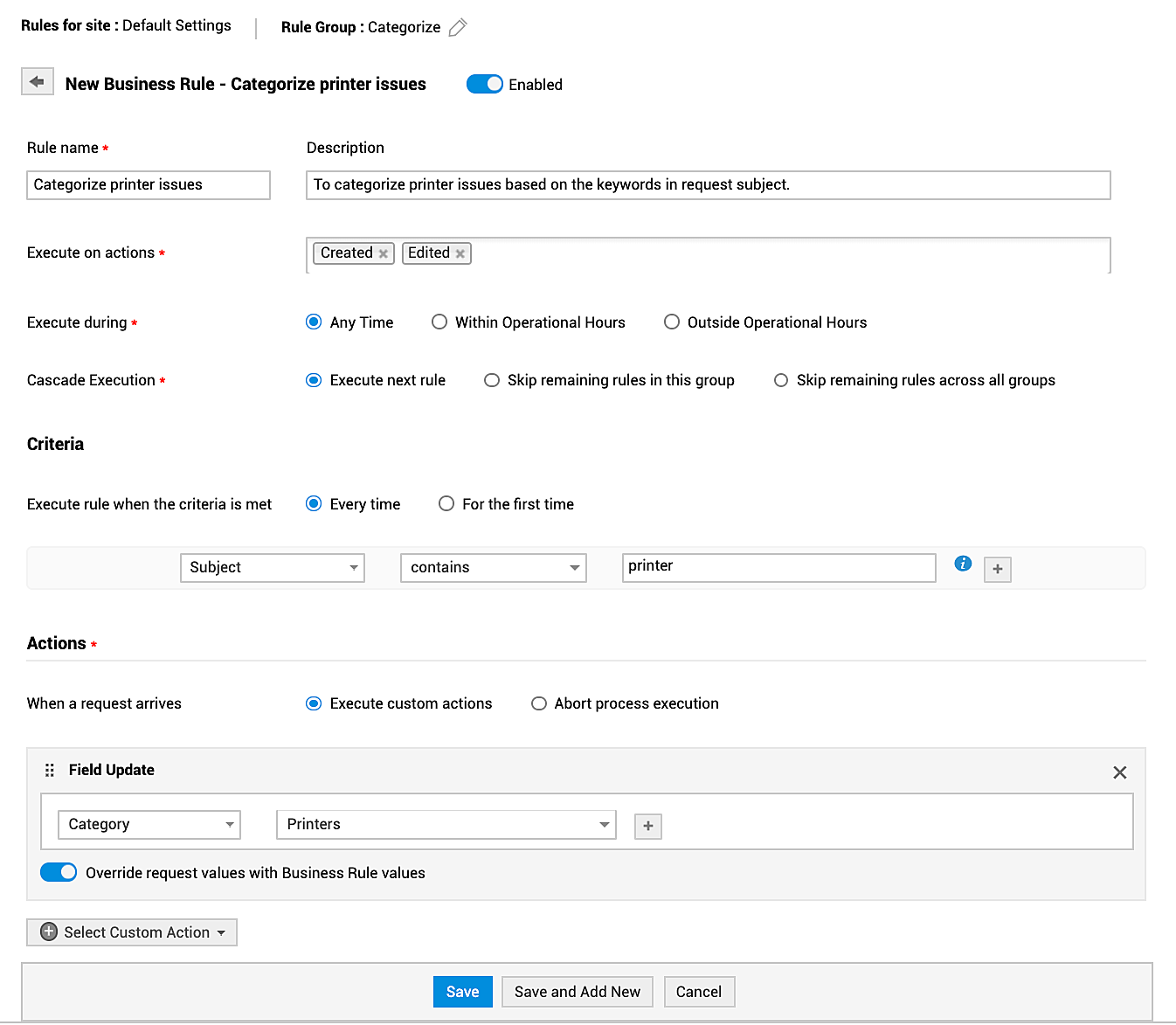Remove the Field Update action block
This screenshot has width=1176, height=1025.
[x=1119, y=772]
